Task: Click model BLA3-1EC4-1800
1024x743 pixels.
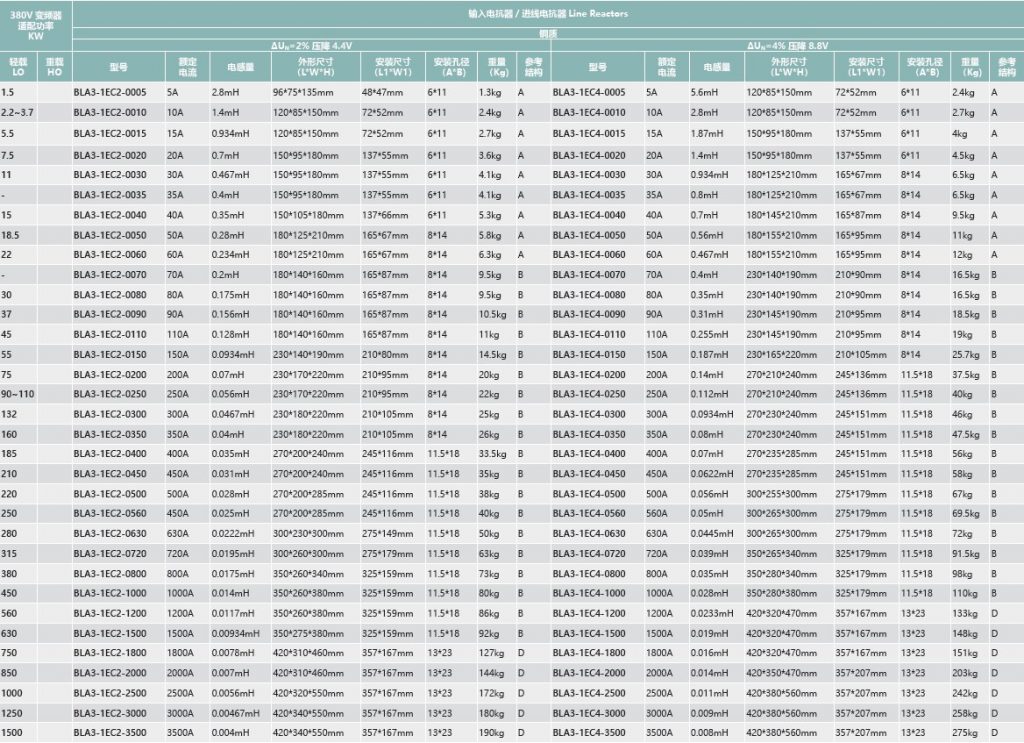Action: [588, 653]
